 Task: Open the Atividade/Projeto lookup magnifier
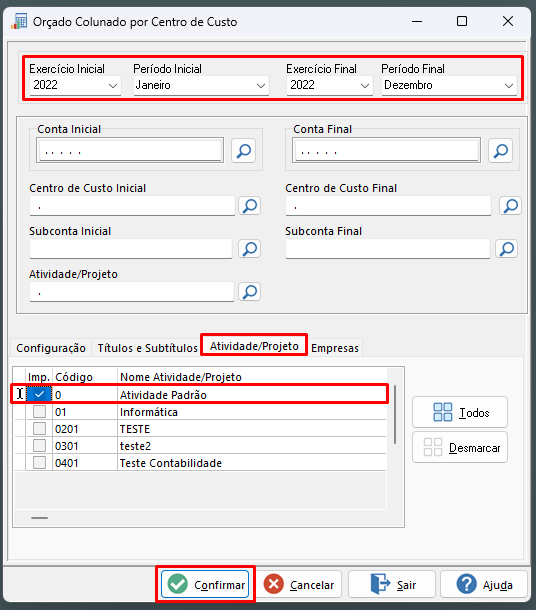tap(249, 291)
